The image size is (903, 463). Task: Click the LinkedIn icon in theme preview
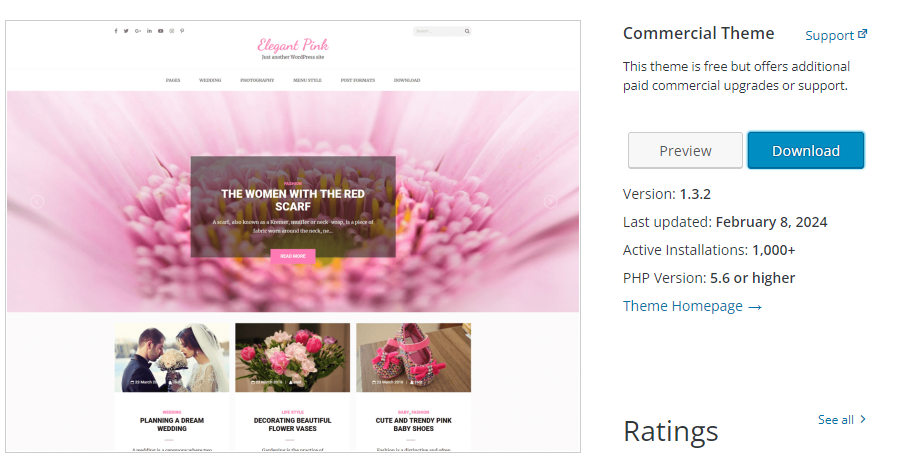149,31
